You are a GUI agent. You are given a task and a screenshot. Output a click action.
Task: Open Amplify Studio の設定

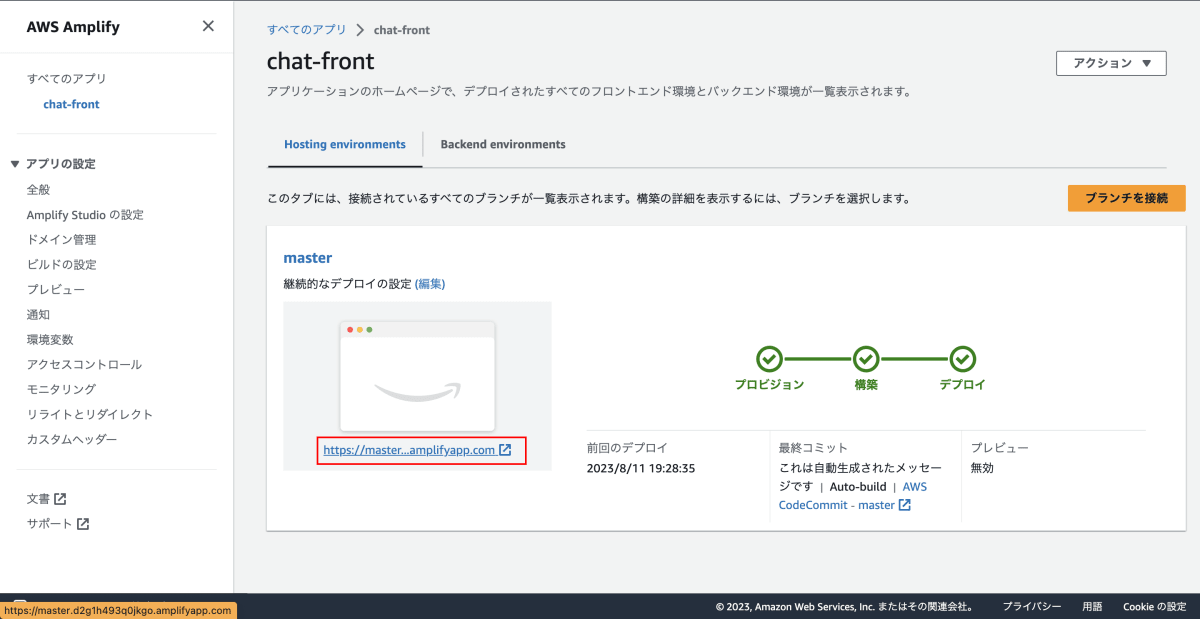[x=85, y=215]
